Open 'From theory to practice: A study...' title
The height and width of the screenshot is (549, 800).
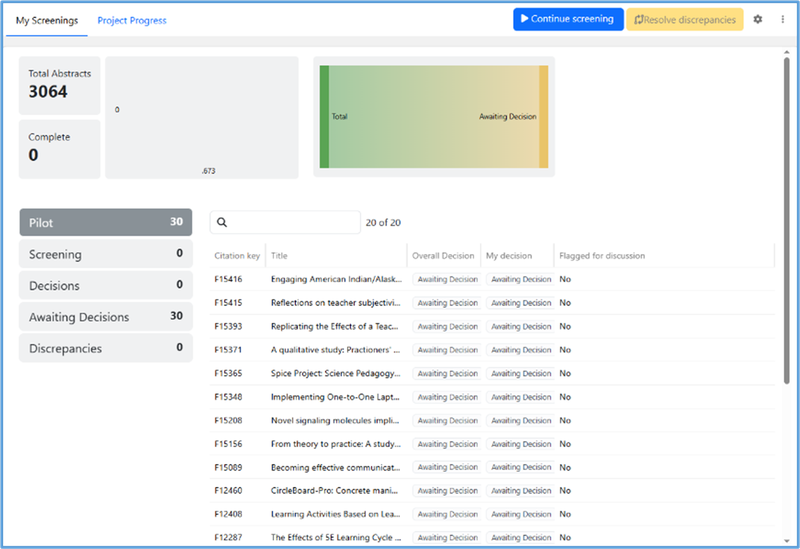336,444
